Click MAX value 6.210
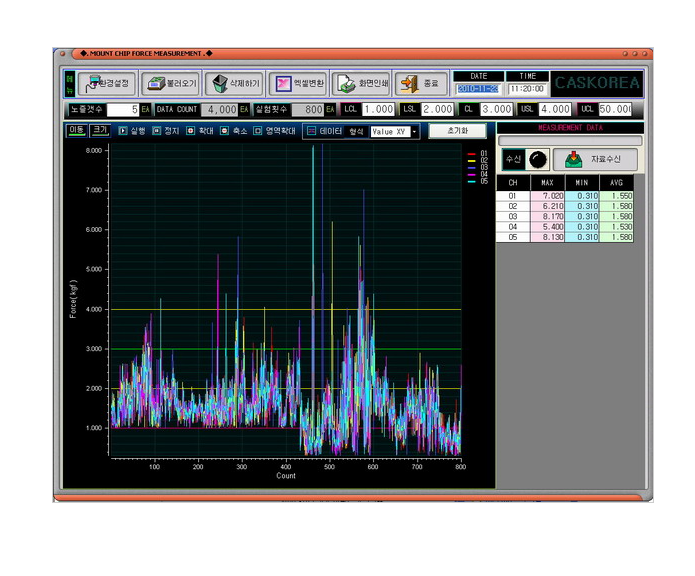The width and height of the screenshot is (695, 576). pos(547,206)
